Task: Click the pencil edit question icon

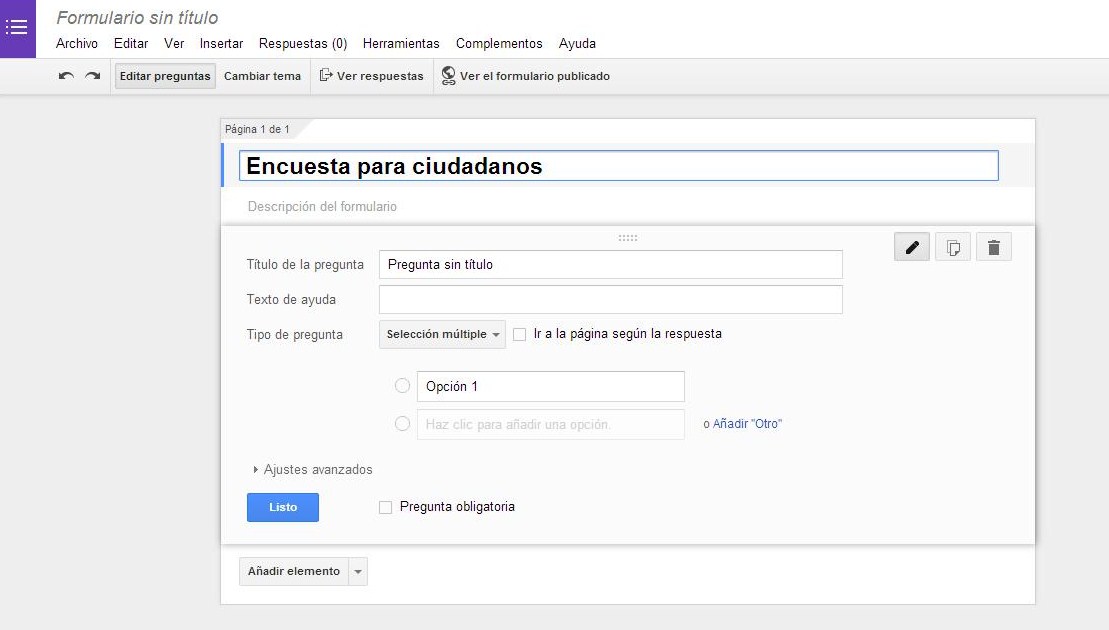Action: click(912, 248)
